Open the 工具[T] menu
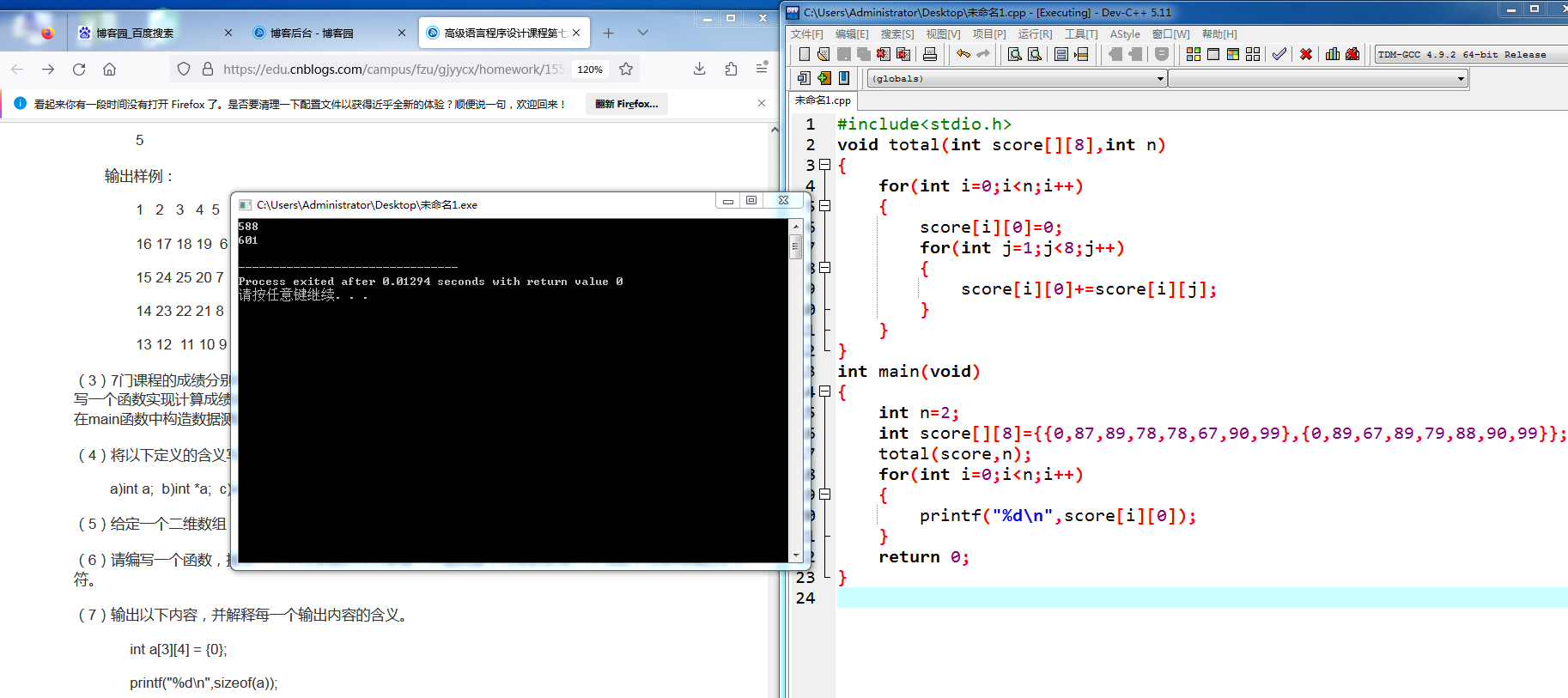1568x698 pixels. (x=1081, y=33)
